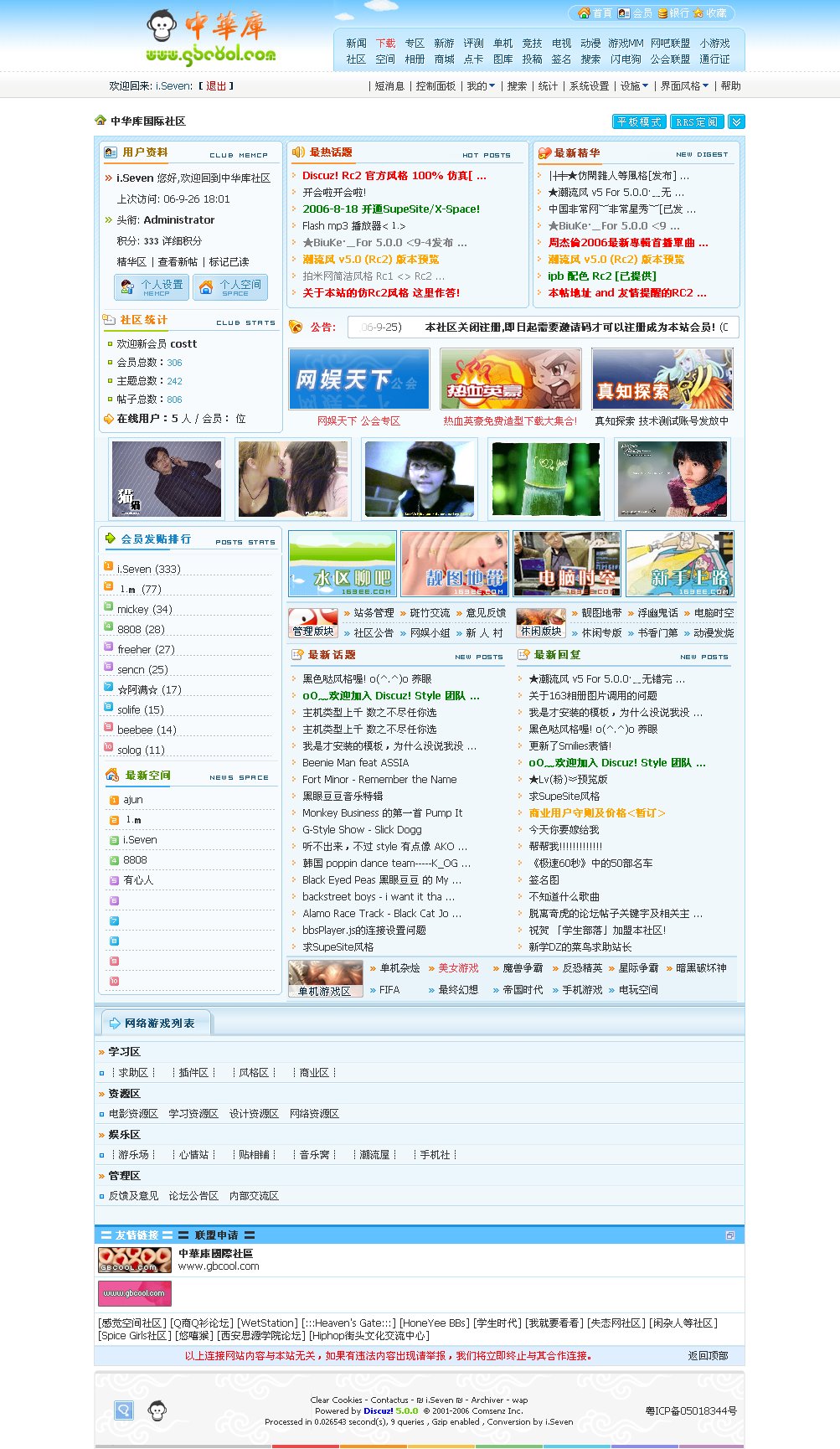The height and width of the screenshot is (1449, 840).
Task: Open member i.Seven (333) ranking entry
Action: pyautogui.click(x=148, y=569)
